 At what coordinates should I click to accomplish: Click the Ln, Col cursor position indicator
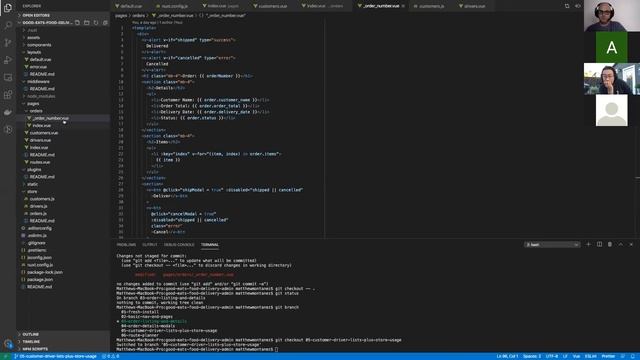pos(507,356)
